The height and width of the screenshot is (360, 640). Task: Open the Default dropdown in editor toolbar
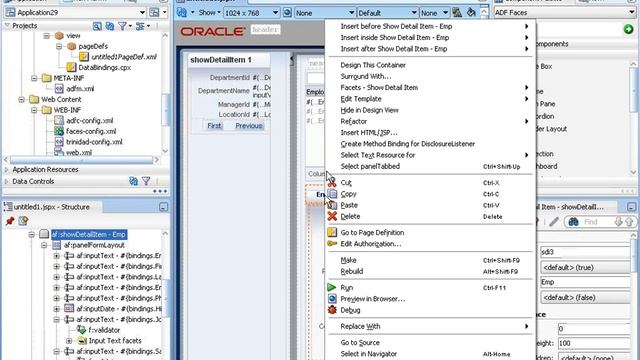click(x=414, y=13)
